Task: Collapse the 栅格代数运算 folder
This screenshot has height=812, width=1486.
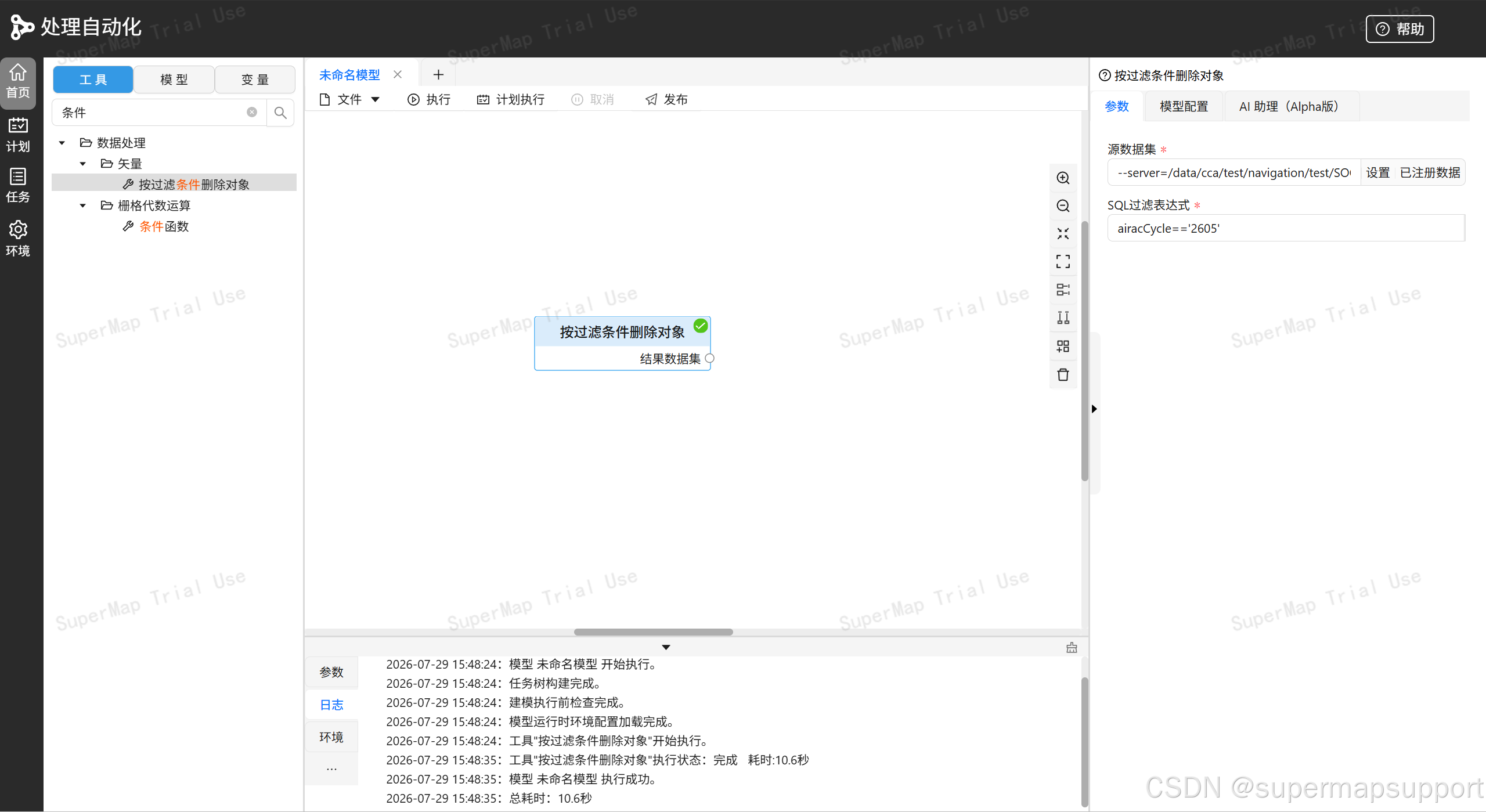Action: 83,205
